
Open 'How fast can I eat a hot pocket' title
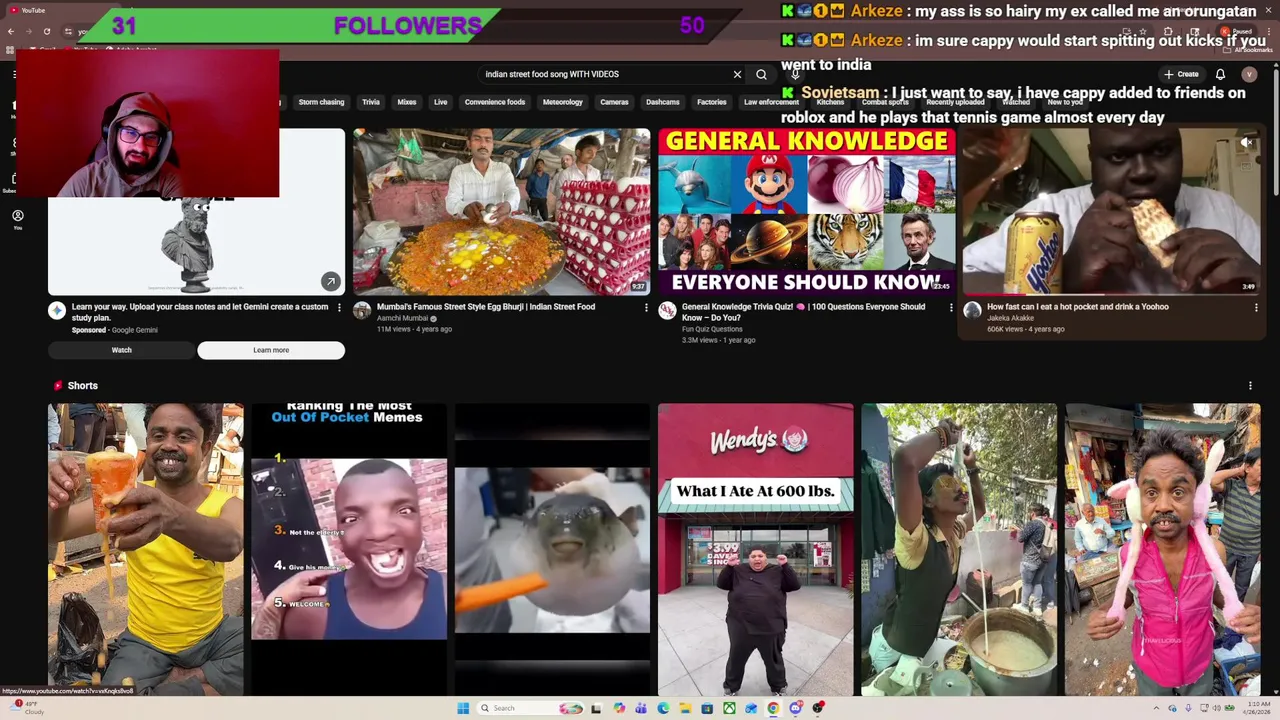1078,307
